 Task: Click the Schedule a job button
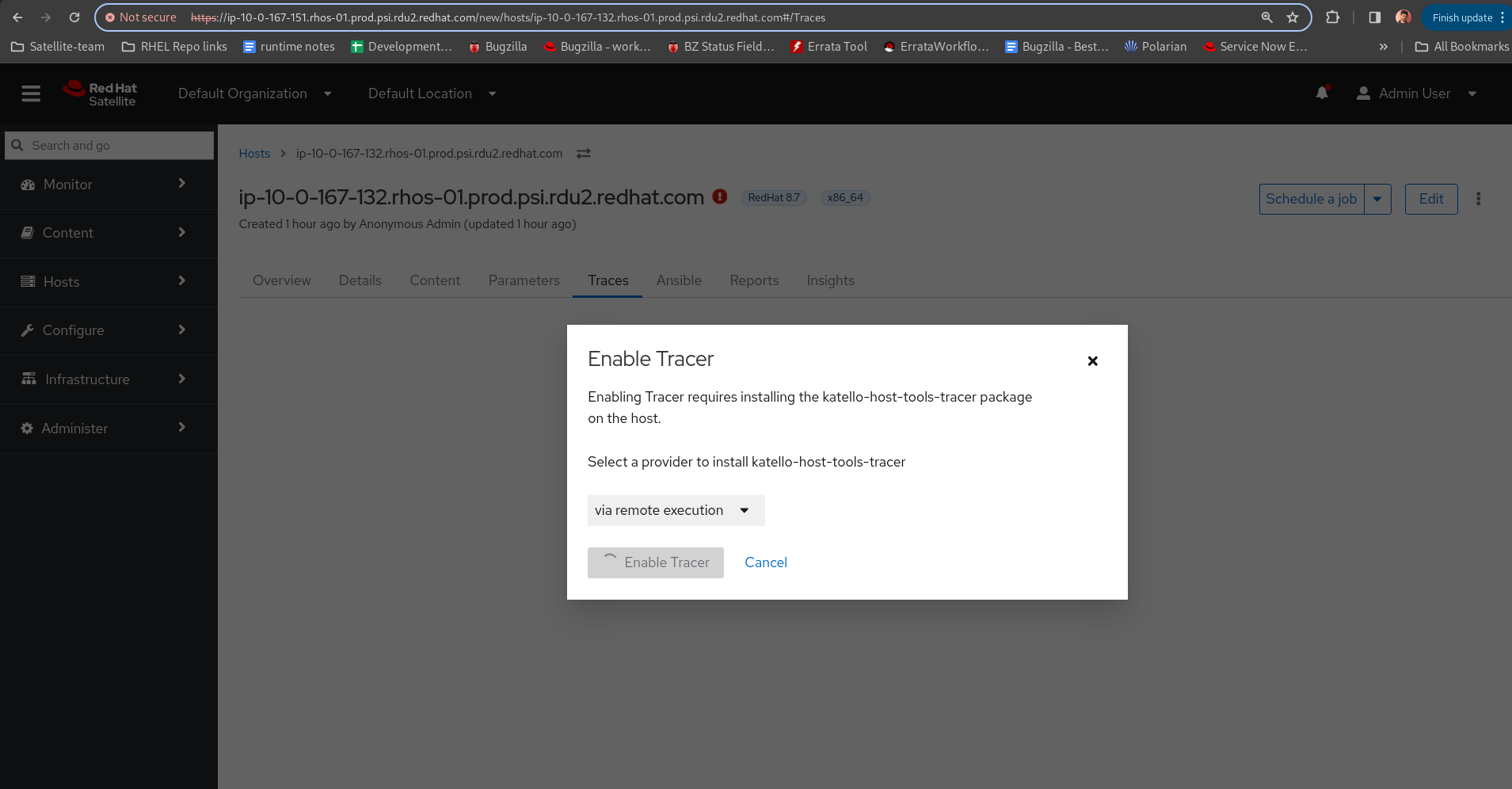tap(1312, 199)
